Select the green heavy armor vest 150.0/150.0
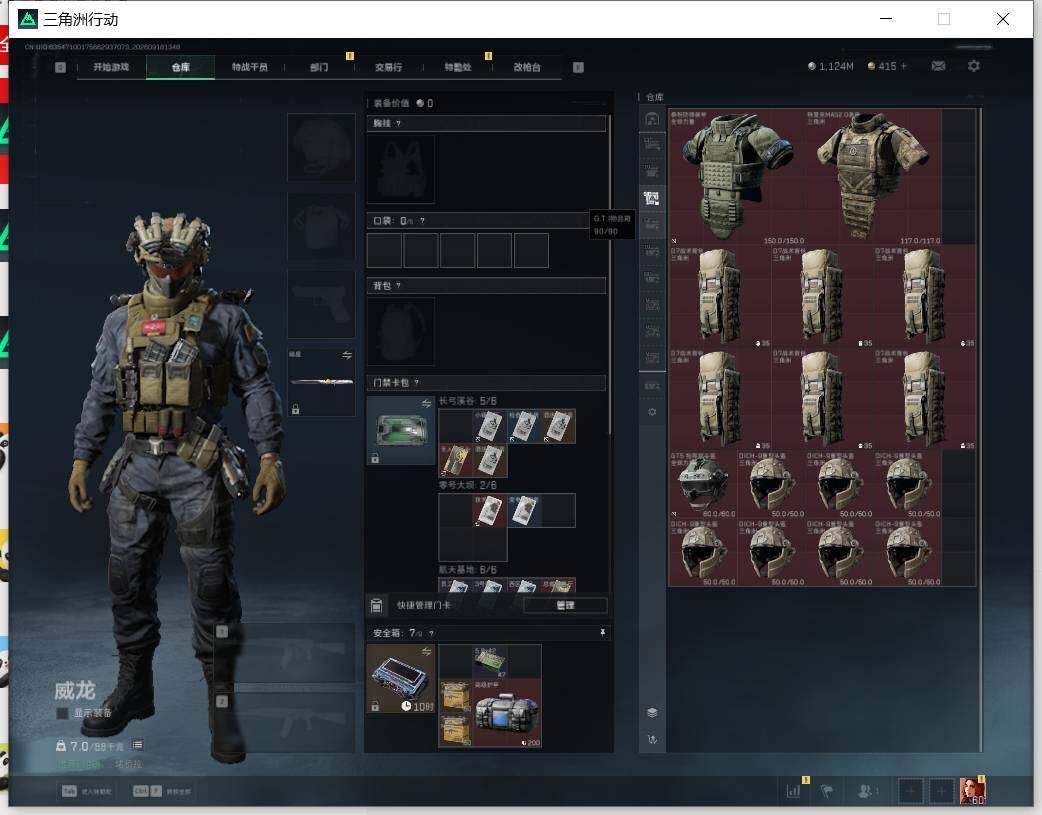 tap(736, 177)
